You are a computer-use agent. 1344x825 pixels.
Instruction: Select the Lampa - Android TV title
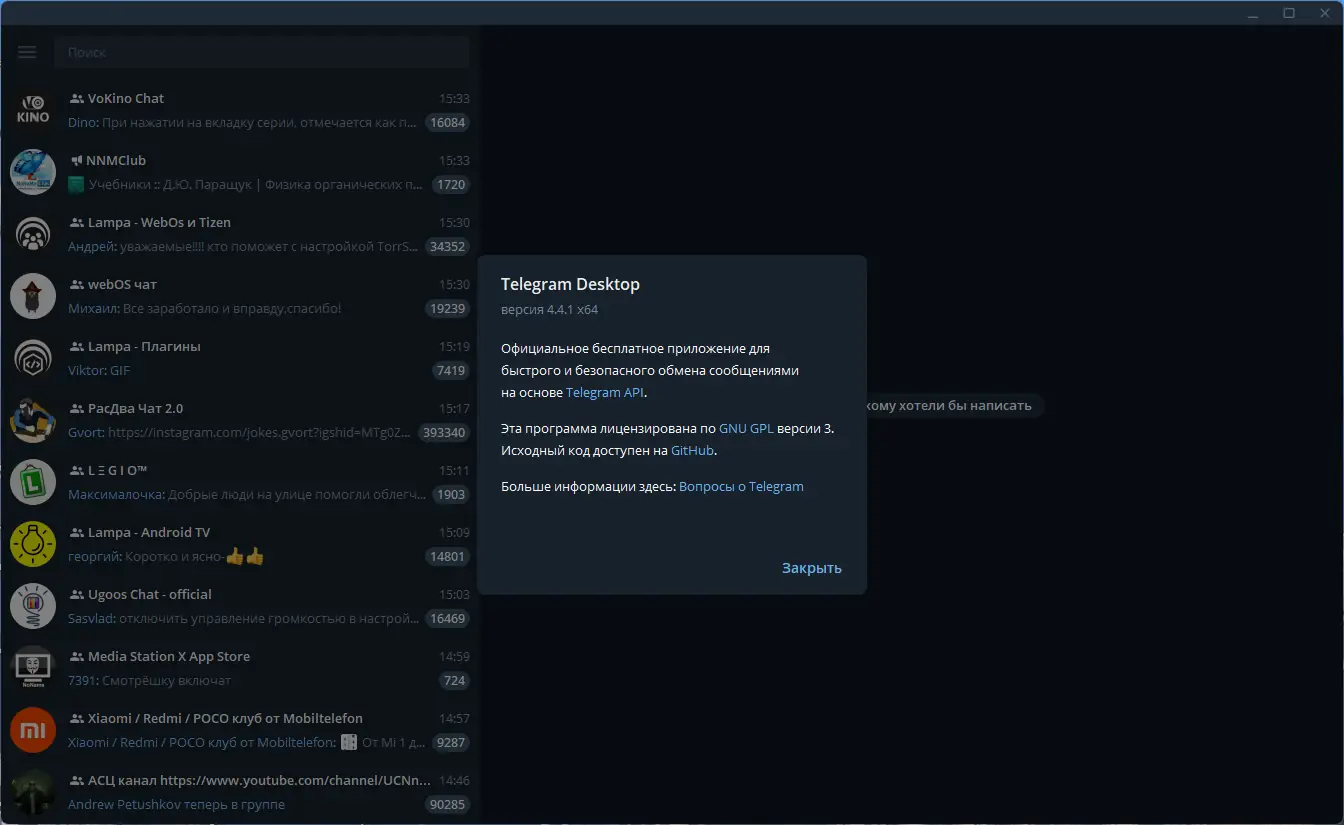point(149,533)
